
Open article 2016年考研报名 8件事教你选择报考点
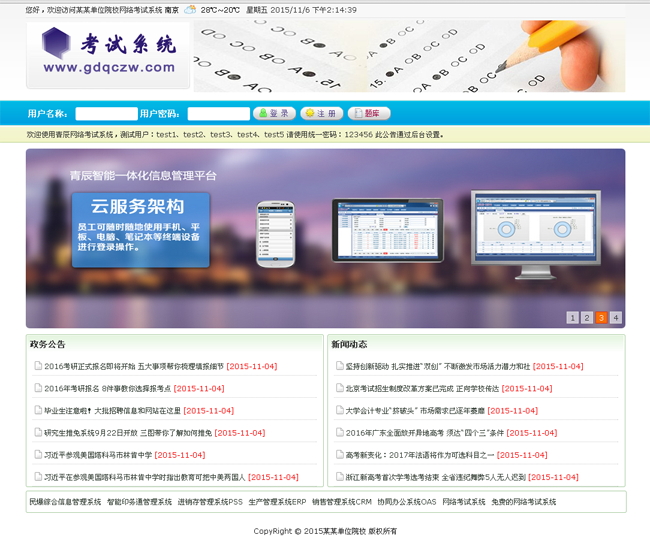click(107, 389)
